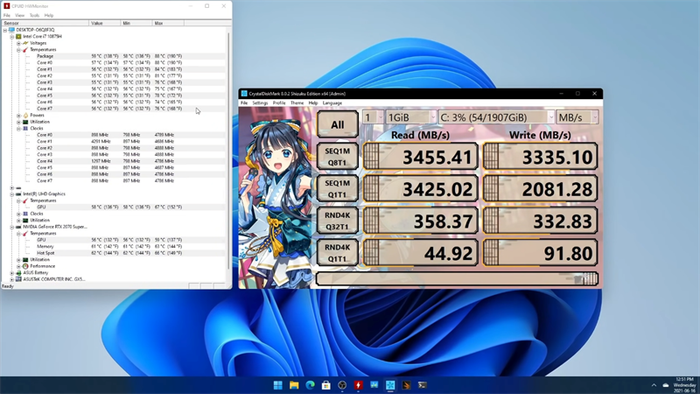This screenshot has height=394, width=700.
Task: Expand the Powers node under Intel CPU
Action: point(18,115)
